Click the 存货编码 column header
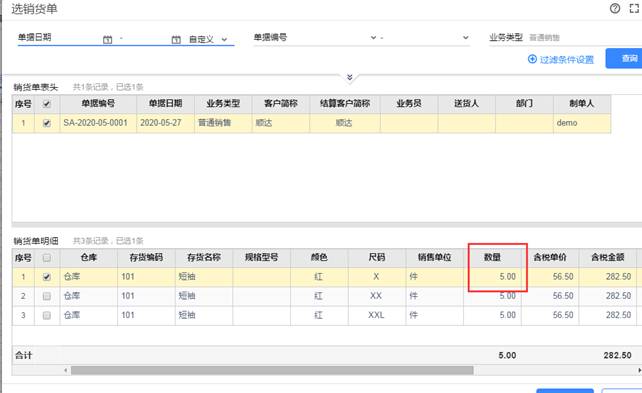Viewport: 642px width, 393px height. tap(146, 257)
